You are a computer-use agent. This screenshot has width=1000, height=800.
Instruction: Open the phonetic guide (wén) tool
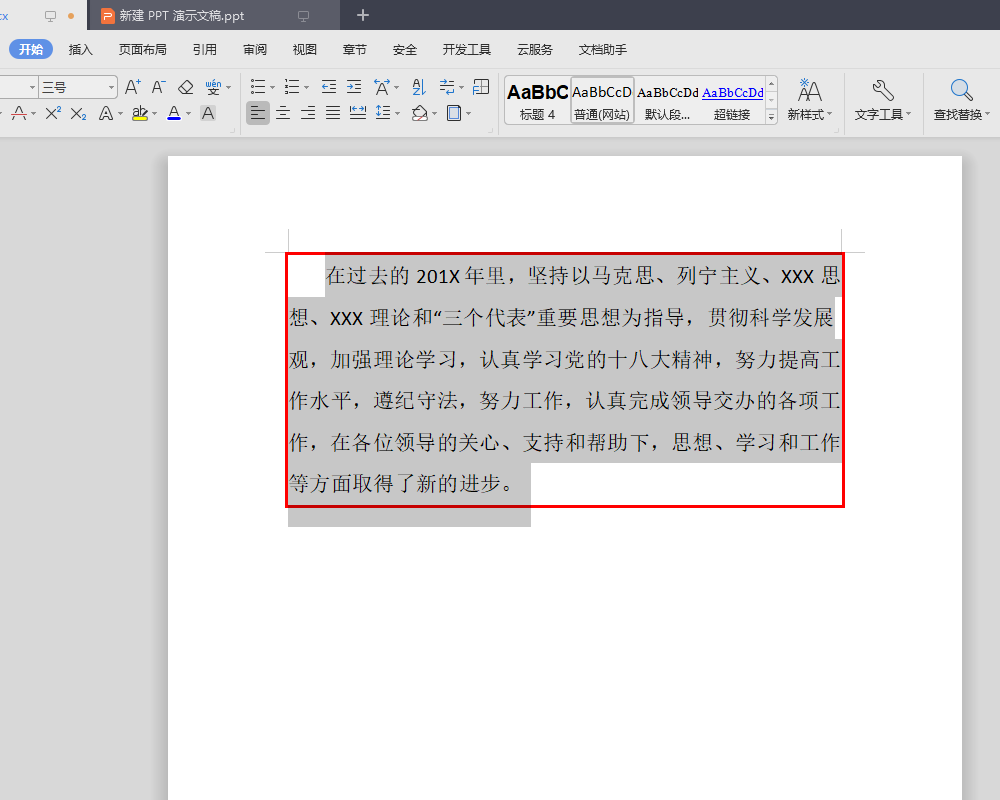[x=213, y=87]
